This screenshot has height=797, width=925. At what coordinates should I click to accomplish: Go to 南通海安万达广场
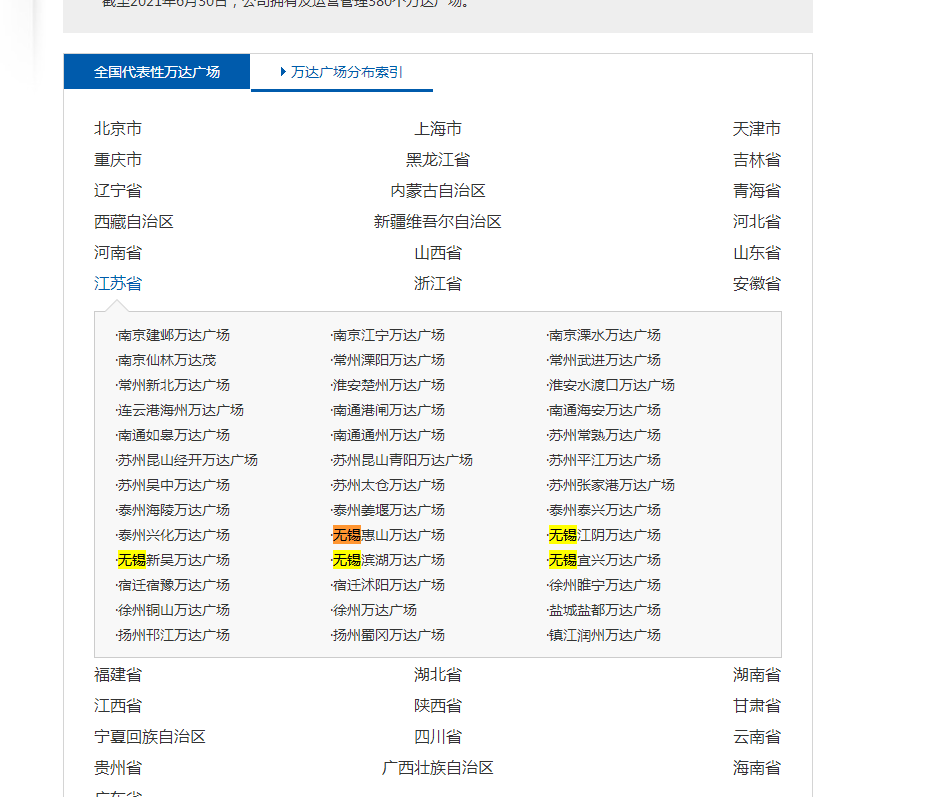pos(604,410)
